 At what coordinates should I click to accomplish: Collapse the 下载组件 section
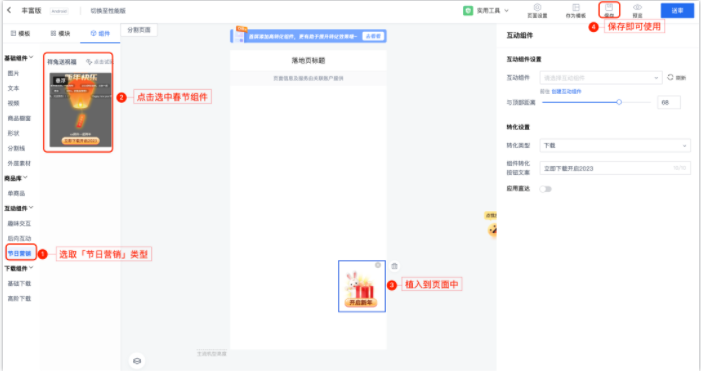(19, 268)
